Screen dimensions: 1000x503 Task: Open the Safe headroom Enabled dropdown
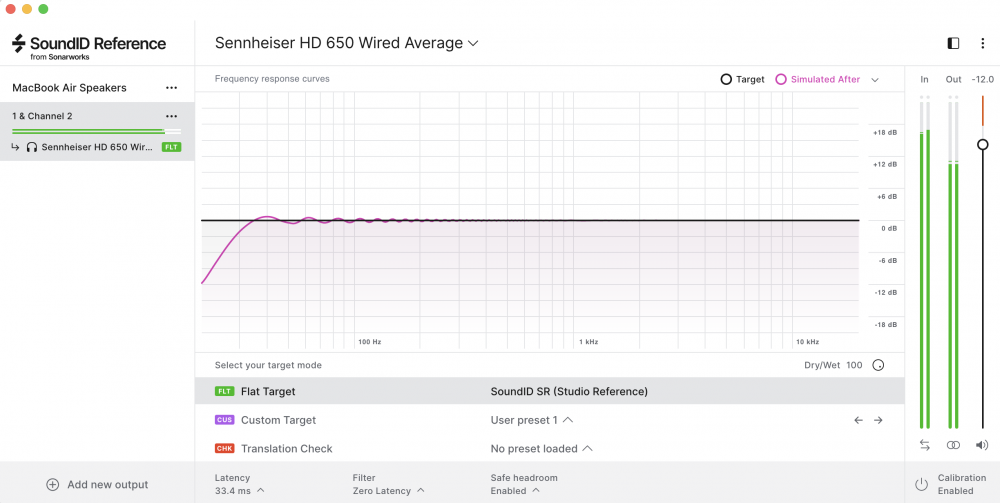click(x=514, y=491)
